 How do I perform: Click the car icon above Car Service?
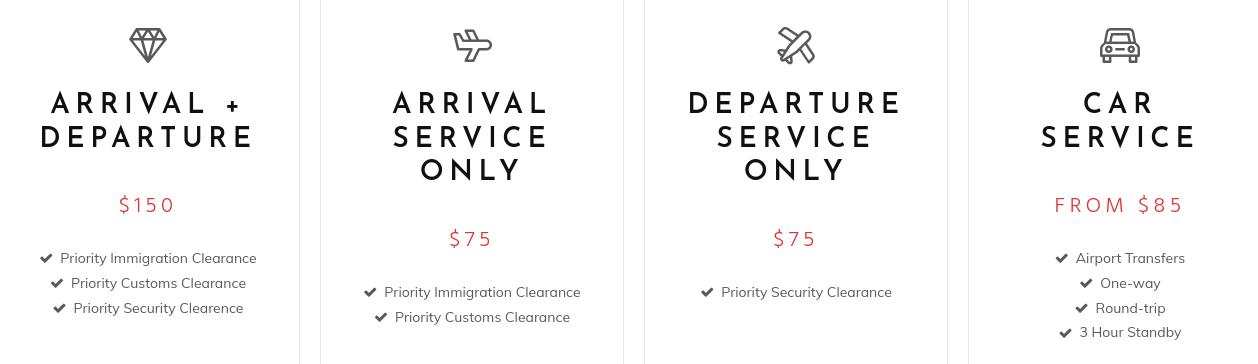(1120, 45)
